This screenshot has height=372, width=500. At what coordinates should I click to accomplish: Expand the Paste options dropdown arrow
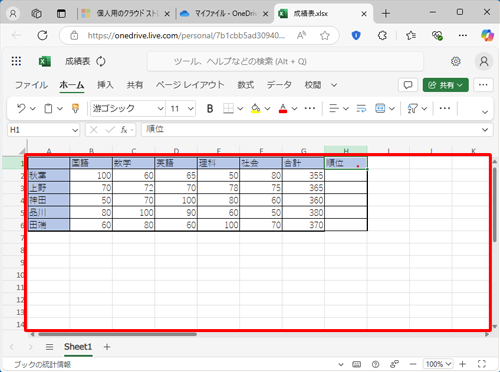click(60, 109)
